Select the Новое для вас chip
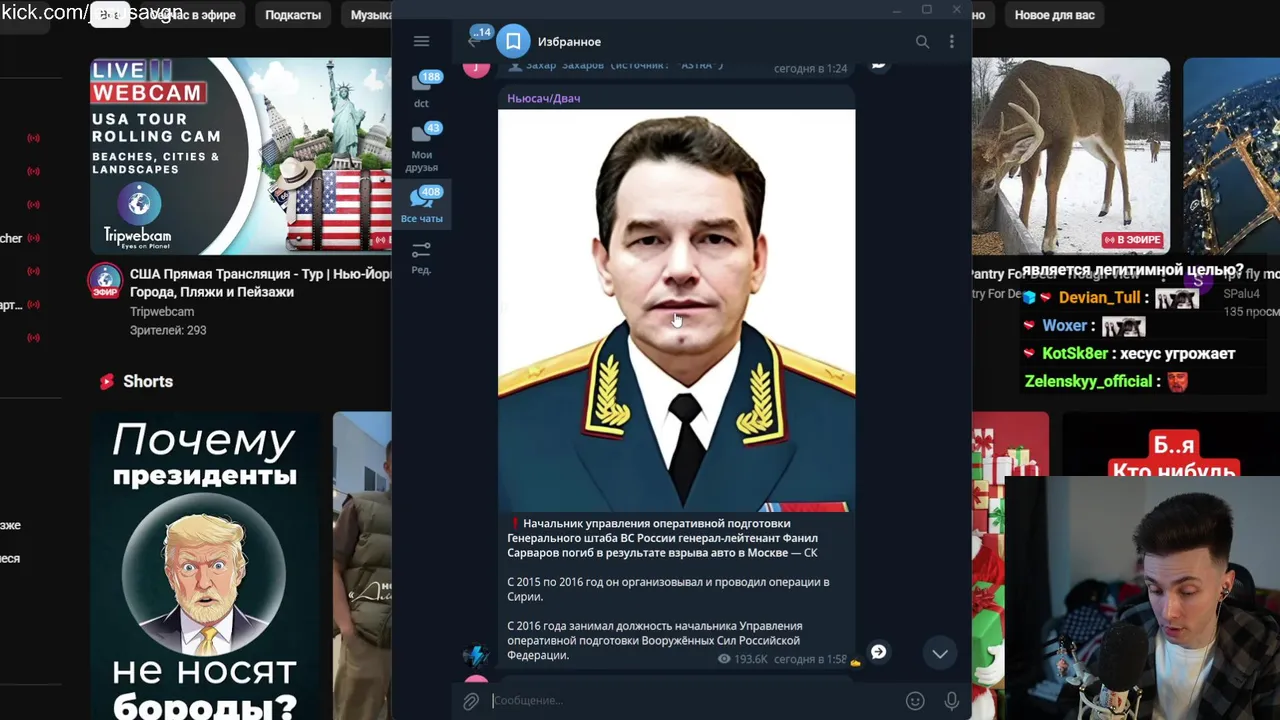The width and height of the screenshot is (1280, 720). tap(1054, 15)
